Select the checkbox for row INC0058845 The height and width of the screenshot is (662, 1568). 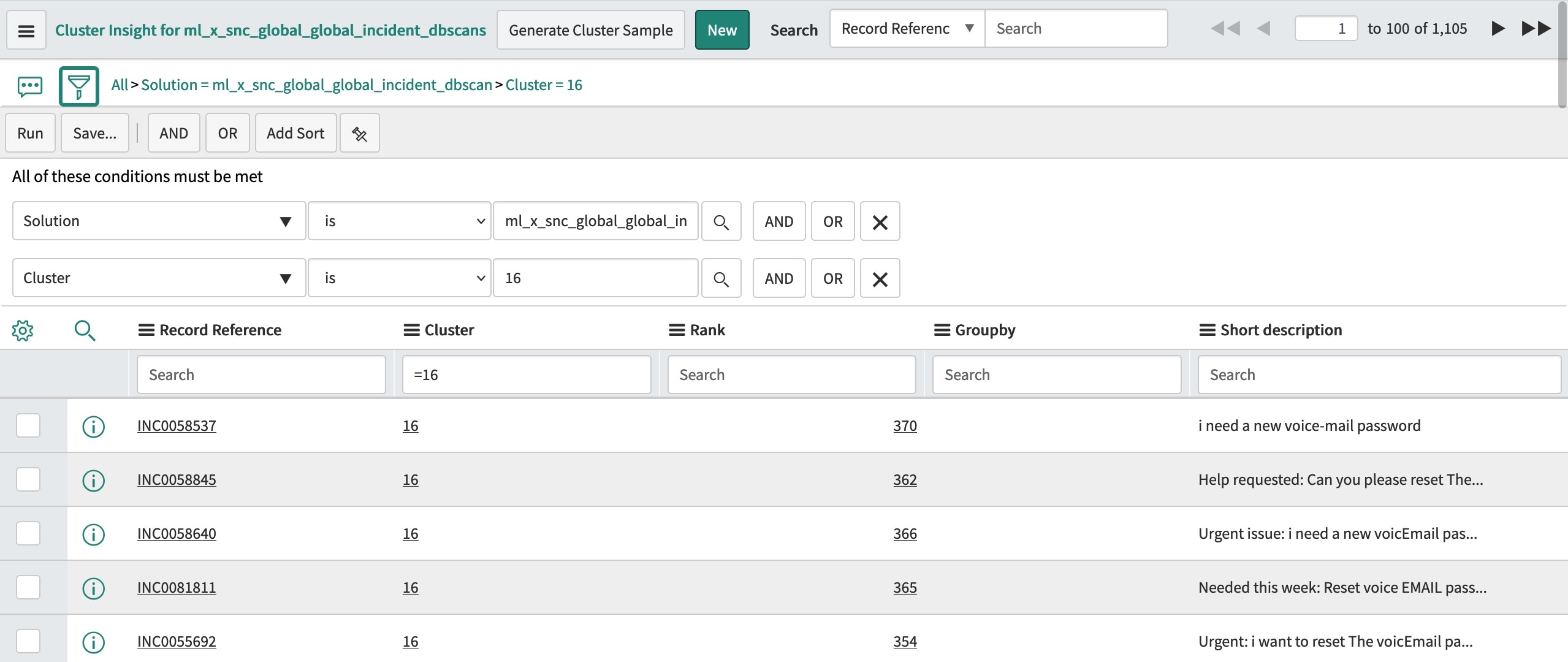pos(28,479)
